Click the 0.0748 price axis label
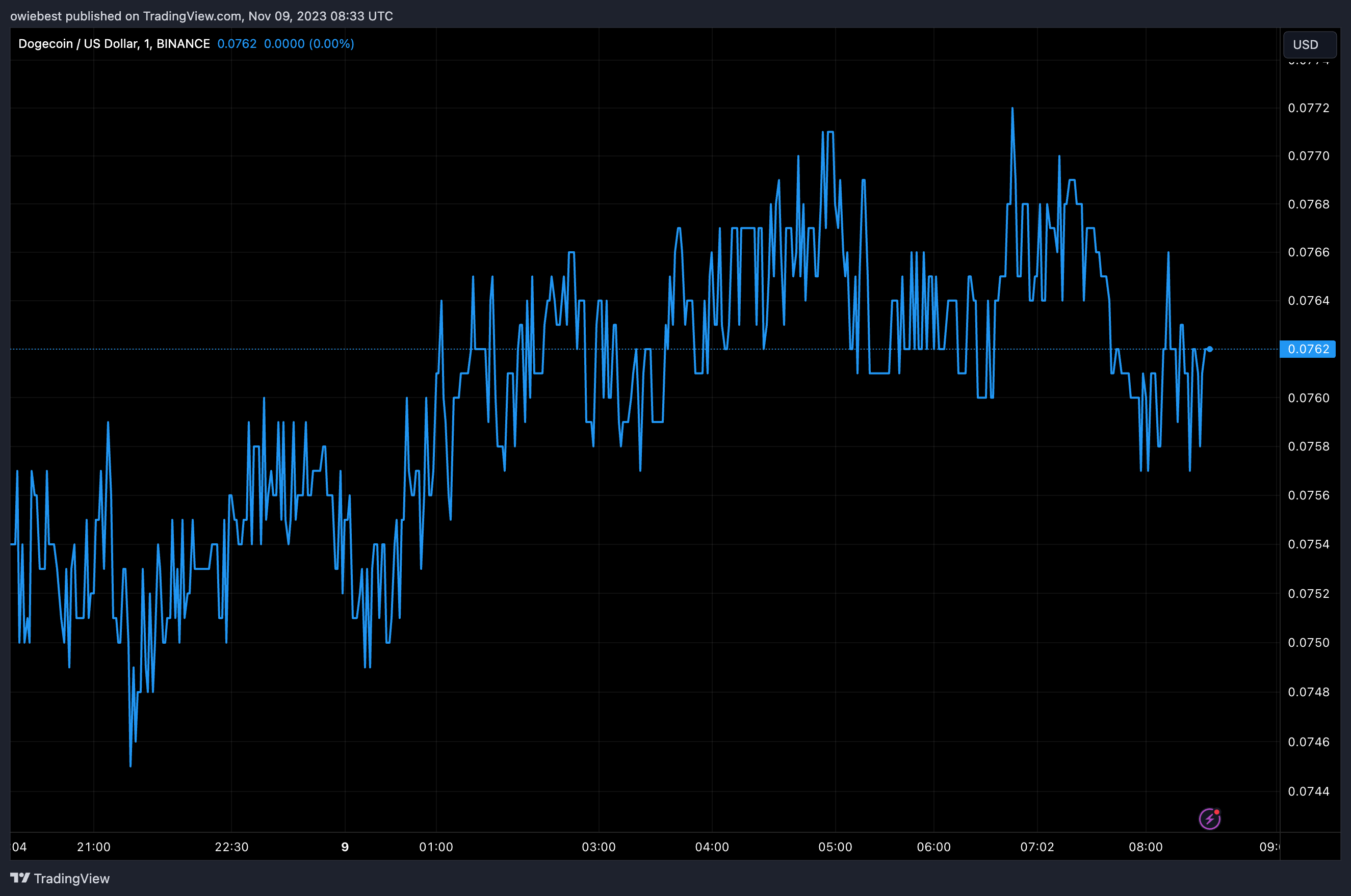This screenshot has width=1351, height=896. pos(1309,692)
